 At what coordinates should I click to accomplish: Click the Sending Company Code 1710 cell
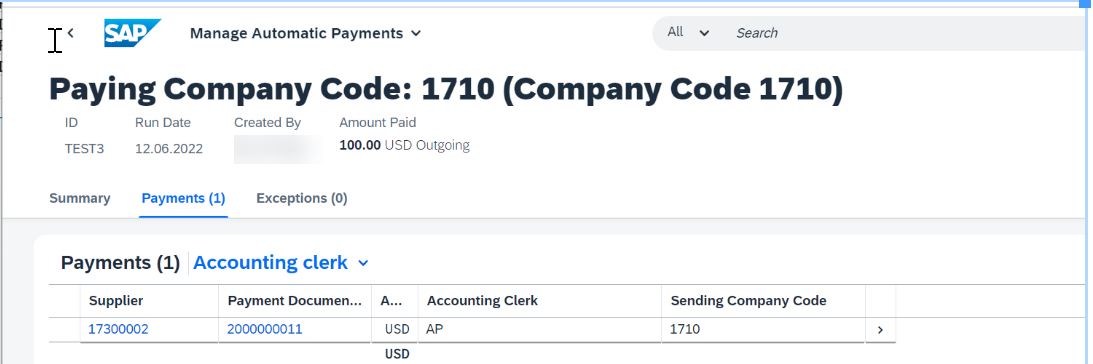click(763, 330)
